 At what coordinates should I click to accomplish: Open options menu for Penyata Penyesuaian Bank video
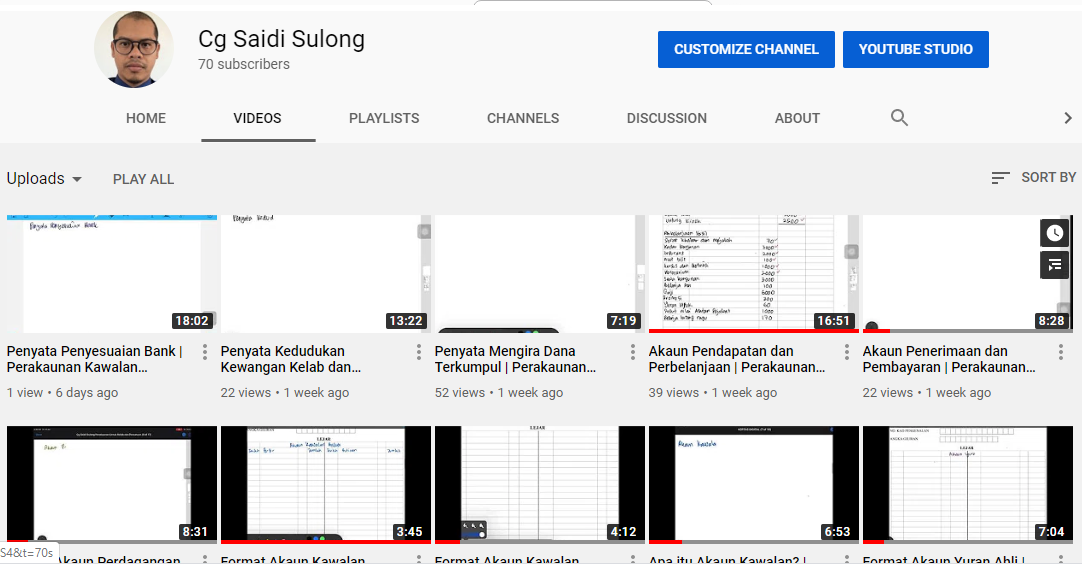click(205, 352)
